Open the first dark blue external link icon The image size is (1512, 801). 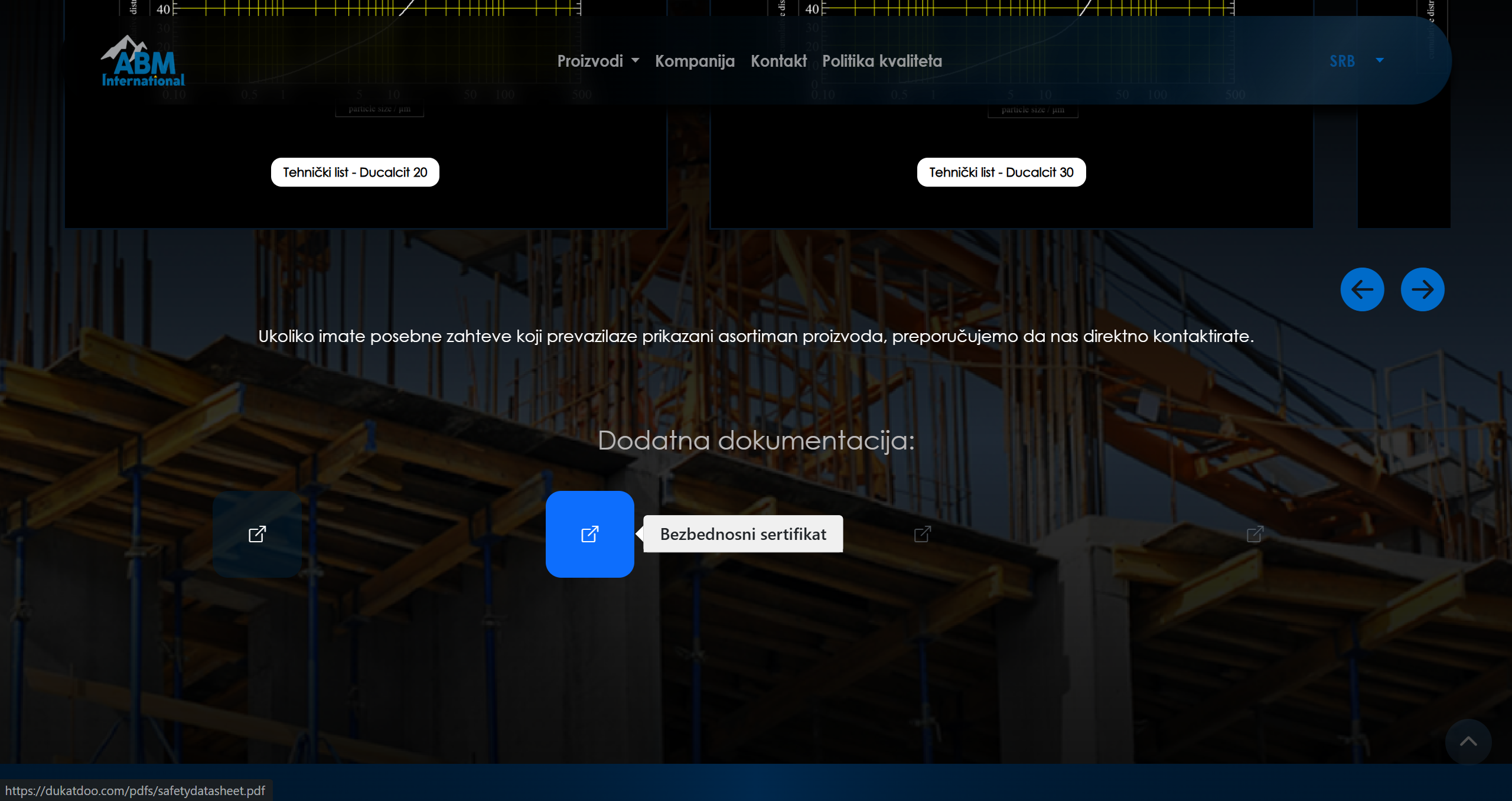[257, 534]
